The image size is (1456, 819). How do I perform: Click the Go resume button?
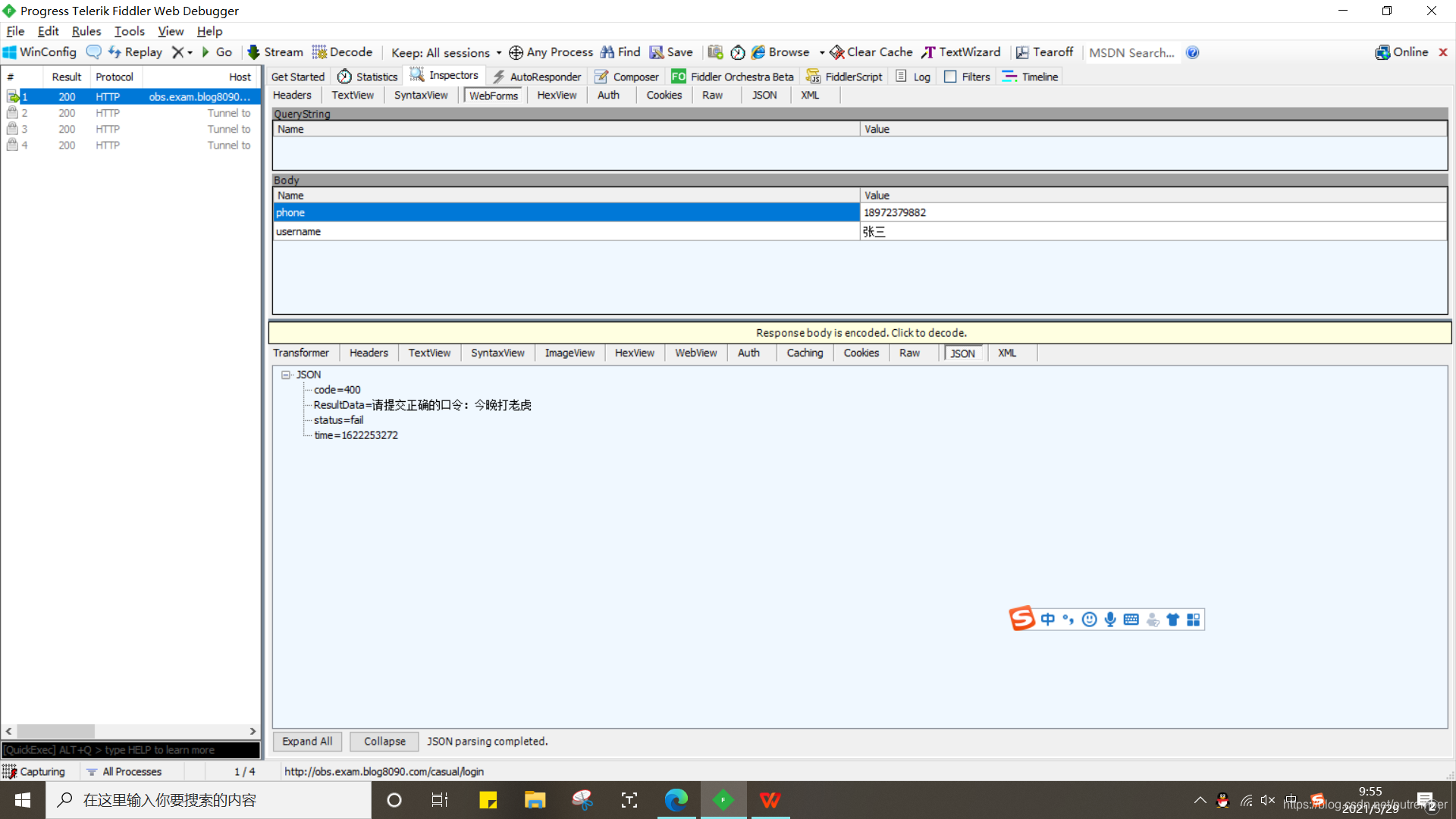(x=216, y=52)
